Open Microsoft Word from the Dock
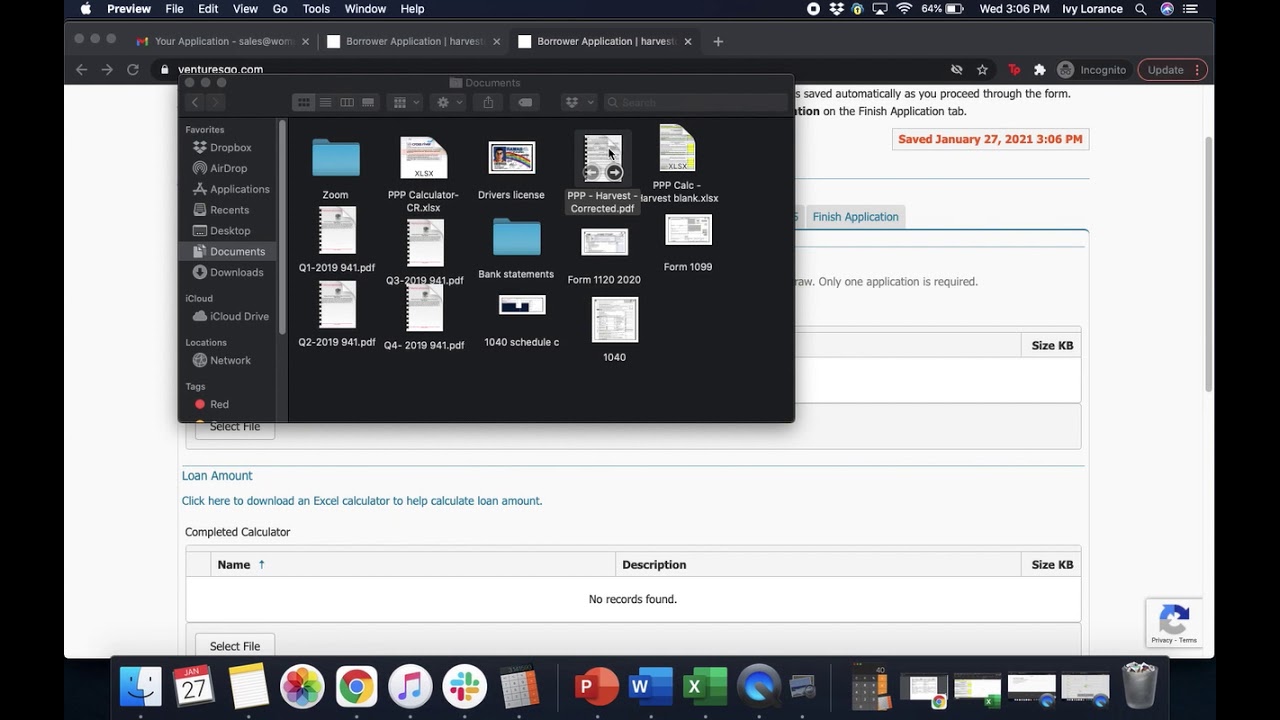The height and width of the screenshot is (720, 1280). coord(651,687)
